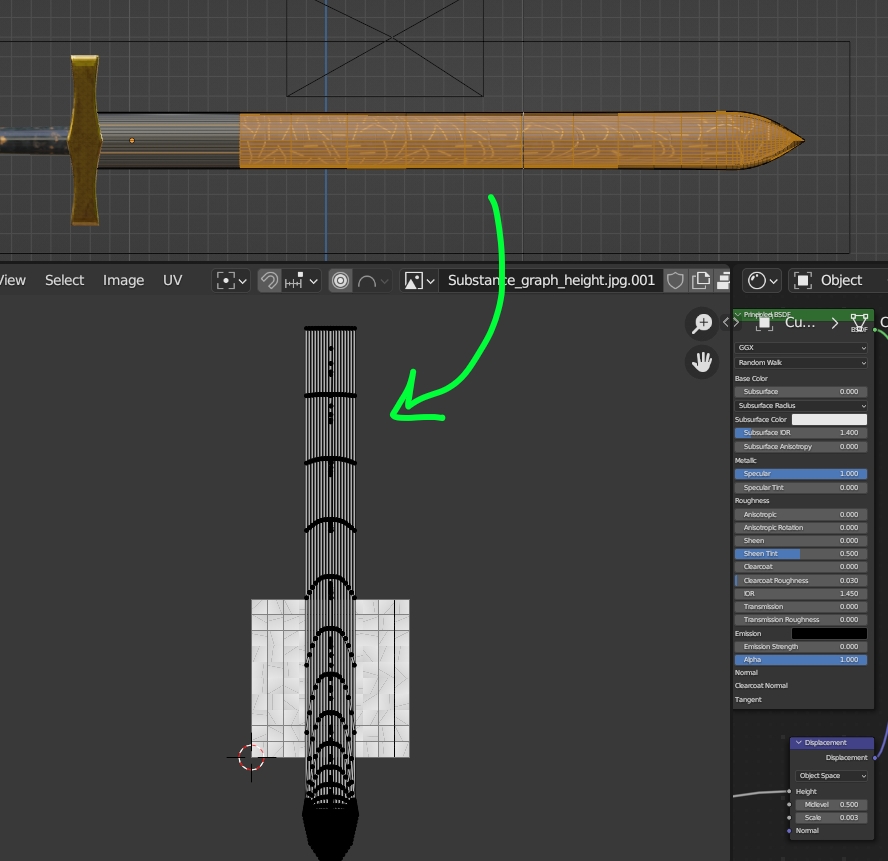Open the Image menu
Viewport: 888px width, 861px height.
click(123, 281)
